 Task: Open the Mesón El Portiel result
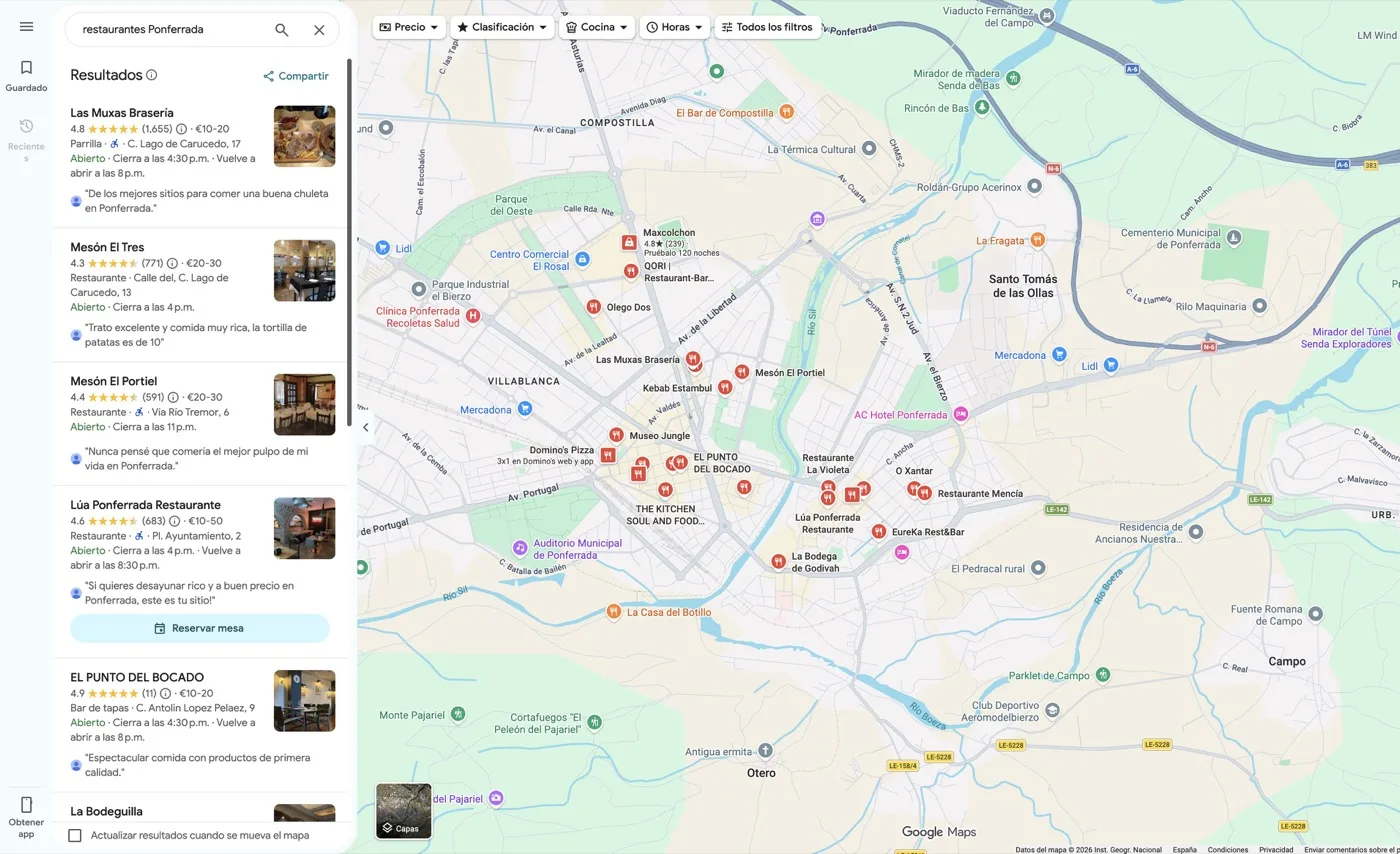tap(202, 424)
